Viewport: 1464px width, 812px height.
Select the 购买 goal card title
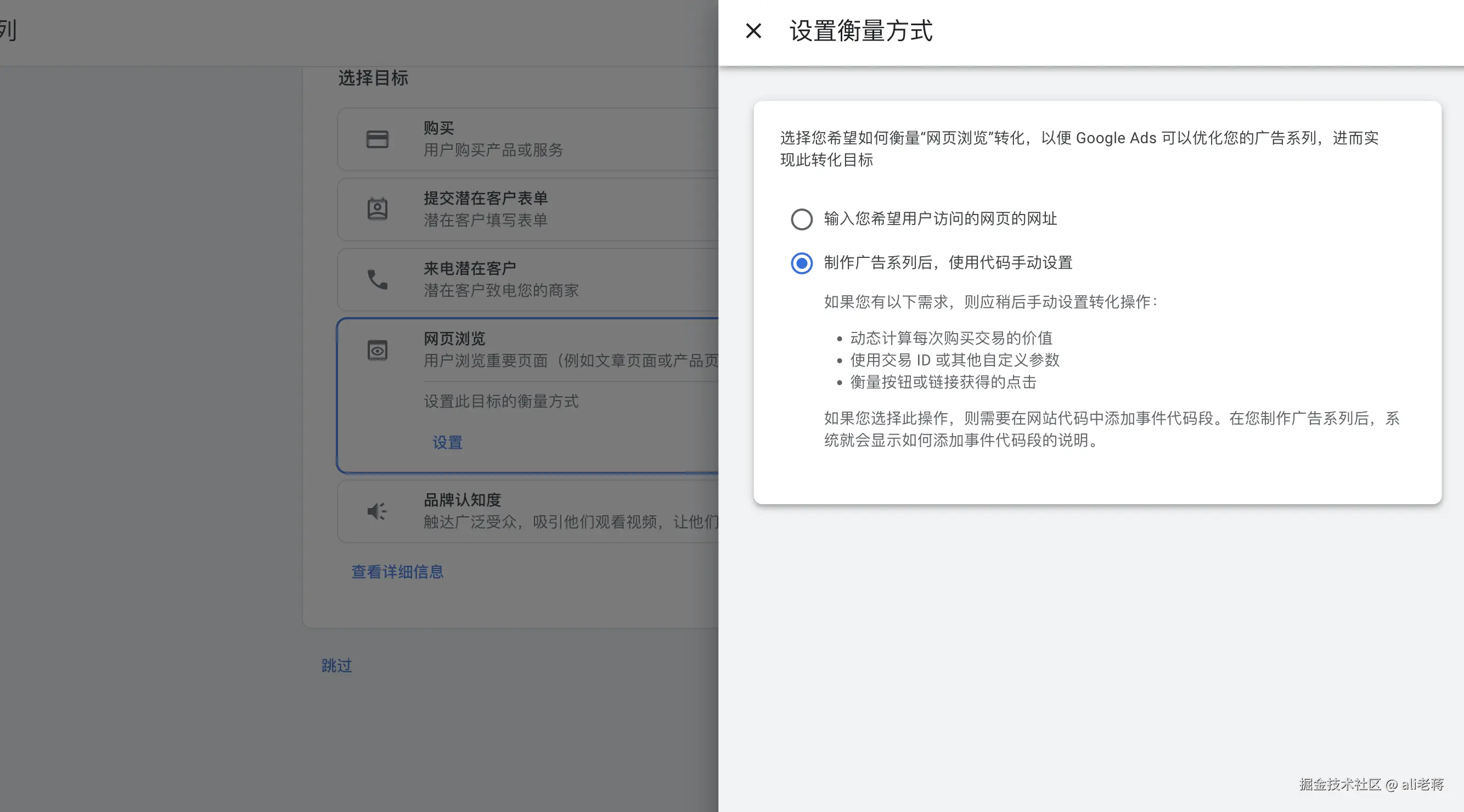(438, 128)
